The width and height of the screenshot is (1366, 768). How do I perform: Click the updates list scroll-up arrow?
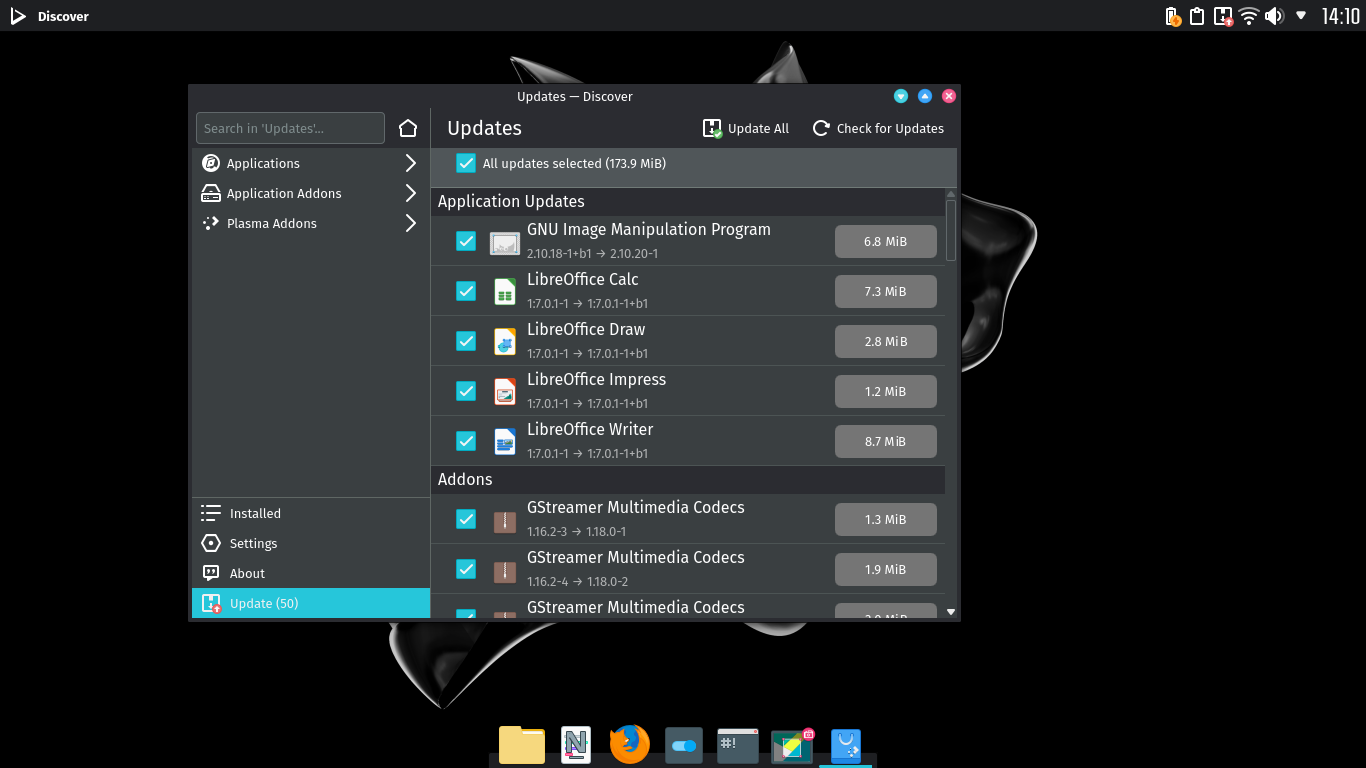pos(951,194)
